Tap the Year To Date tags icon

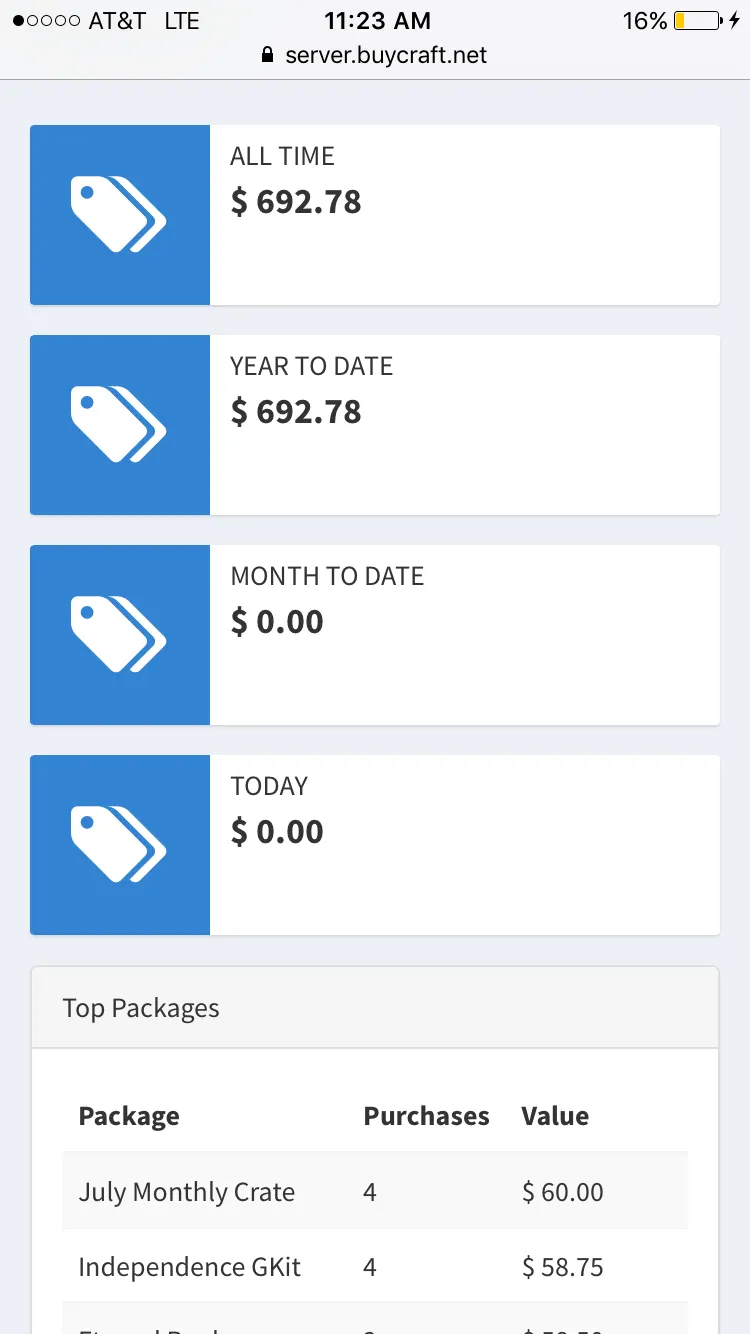[x=119, y=424]
